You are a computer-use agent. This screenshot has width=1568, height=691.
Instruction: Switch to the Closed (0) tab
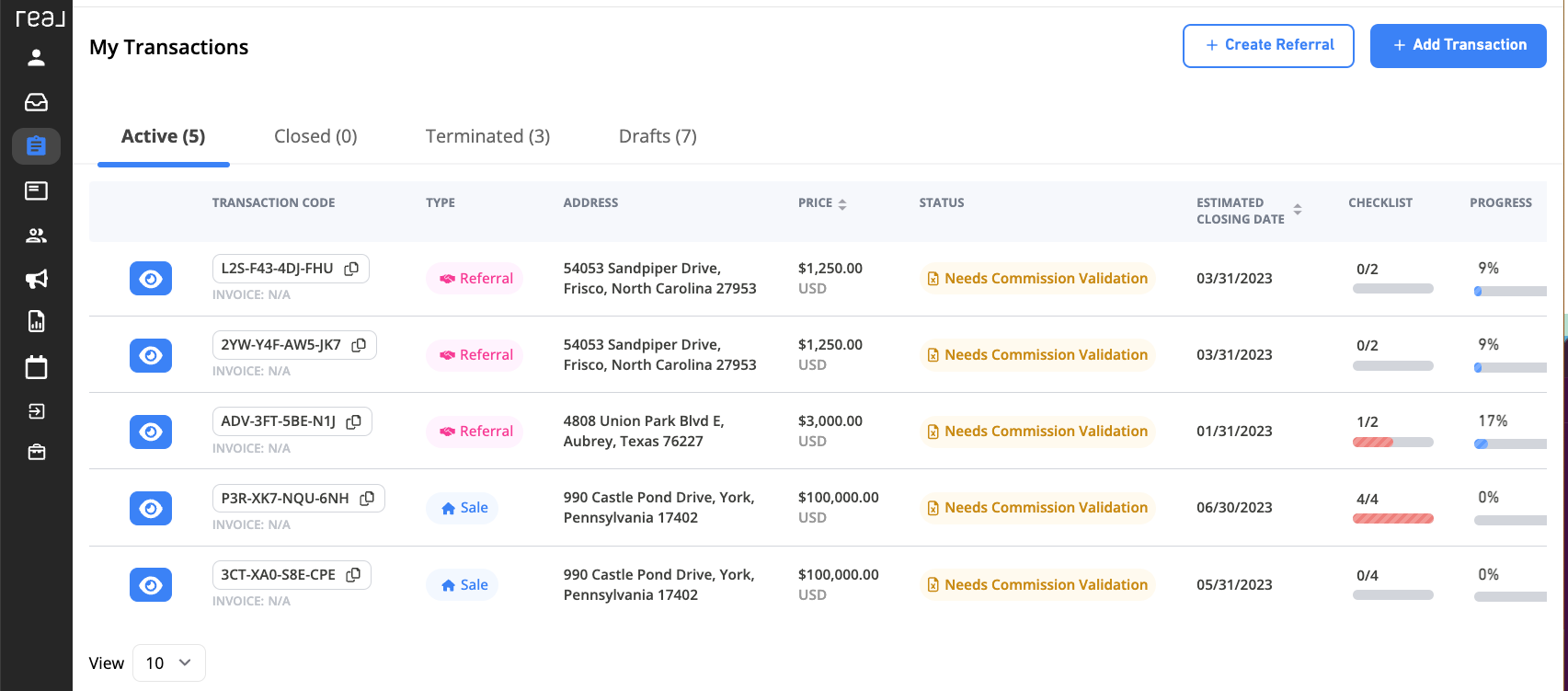pyautogui.click(x=315, y=136)
